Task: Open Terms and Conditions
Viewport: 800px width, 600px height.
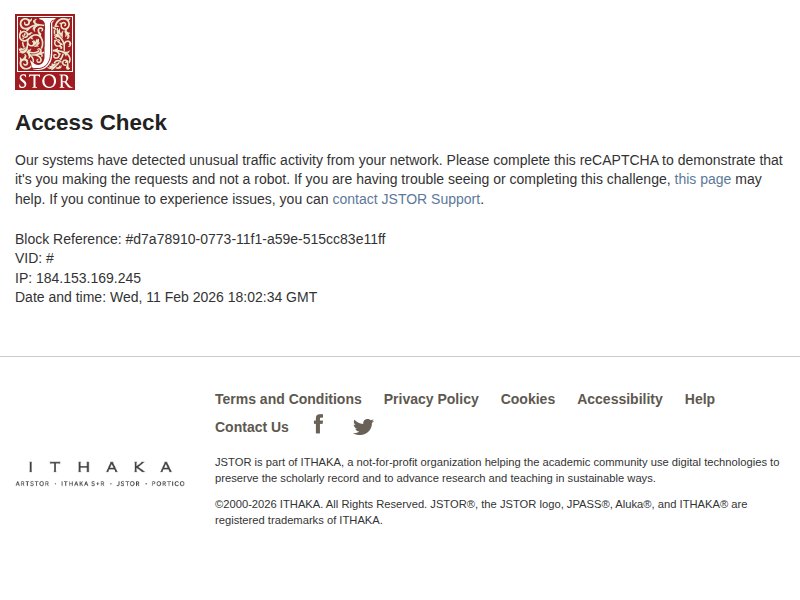Action: [288, 399]
